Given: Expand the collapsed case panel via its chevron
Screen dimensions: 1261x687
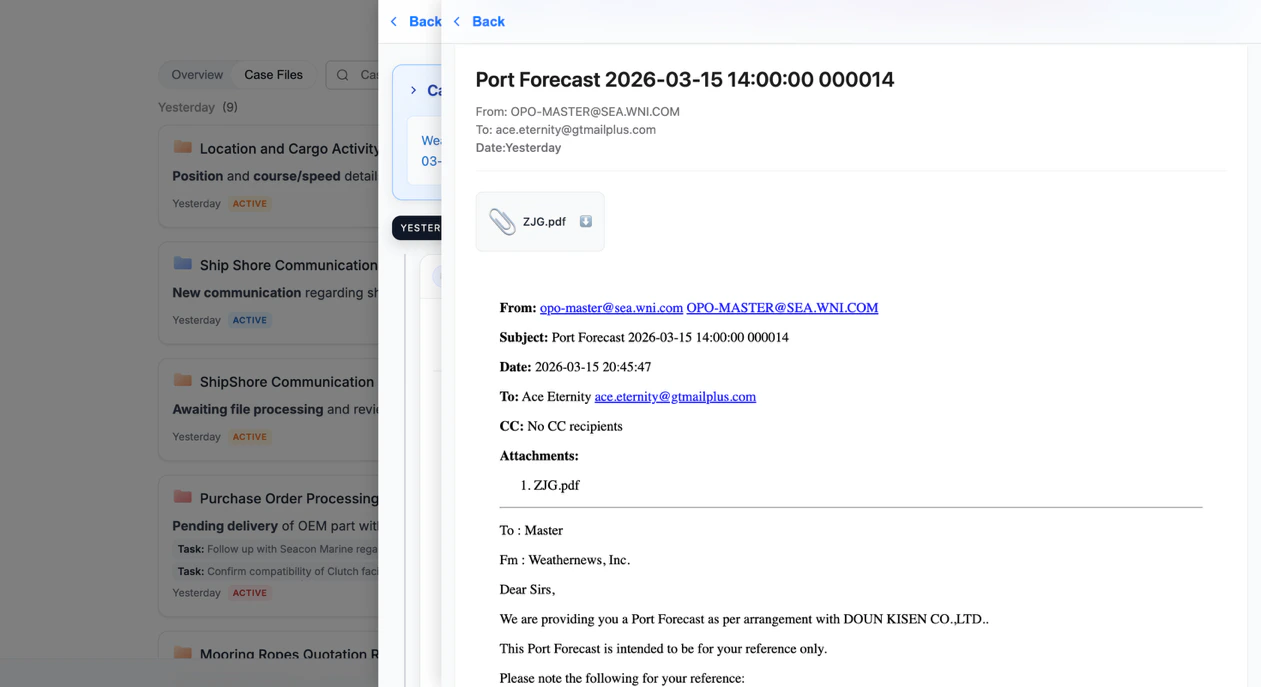Looking at the screenshot, I should [414, 89].
